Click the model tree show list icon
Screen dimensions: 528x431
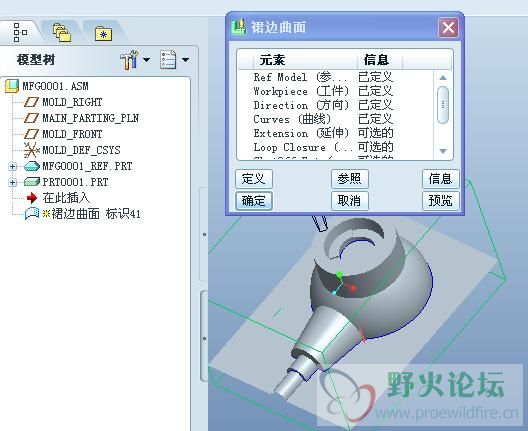click(x=168, y=60)
